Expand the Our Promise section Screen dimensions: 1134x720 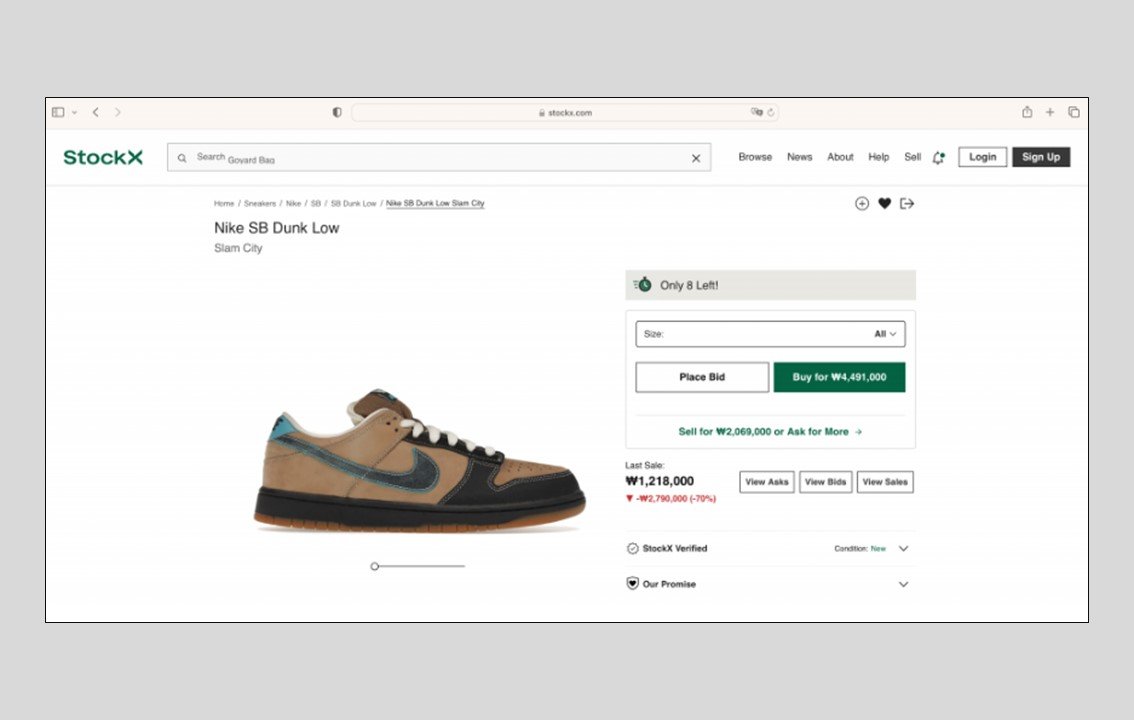(x=903, y=584)
